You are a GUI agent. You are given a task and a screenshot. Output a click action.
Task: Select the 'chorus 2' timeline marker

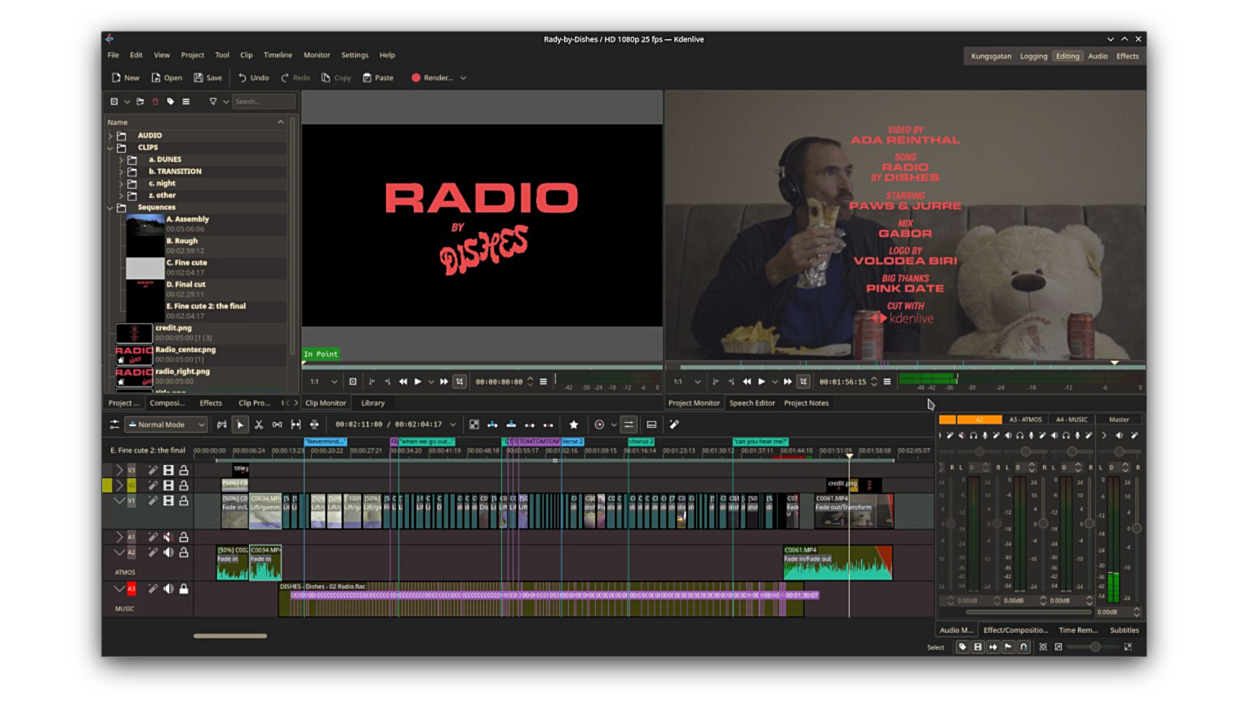pos(641,441)
